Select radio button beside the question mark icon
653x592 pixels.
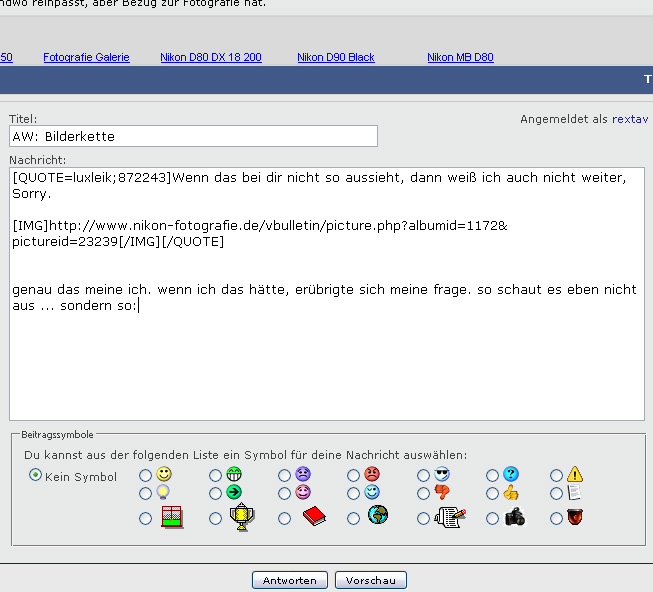[x=492, y=475]
